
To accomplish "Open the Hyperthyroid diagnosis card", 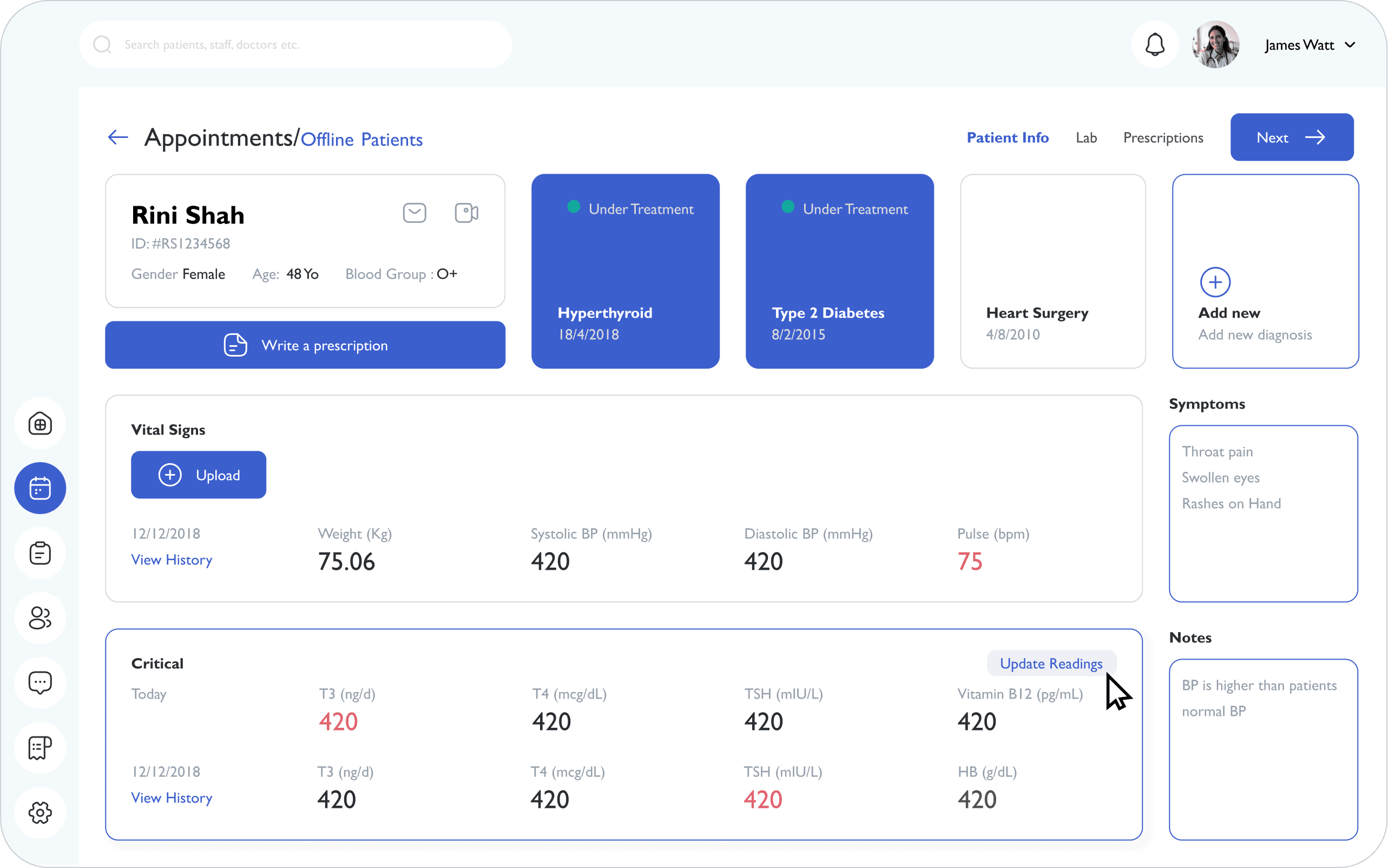I will pos(625,272).
